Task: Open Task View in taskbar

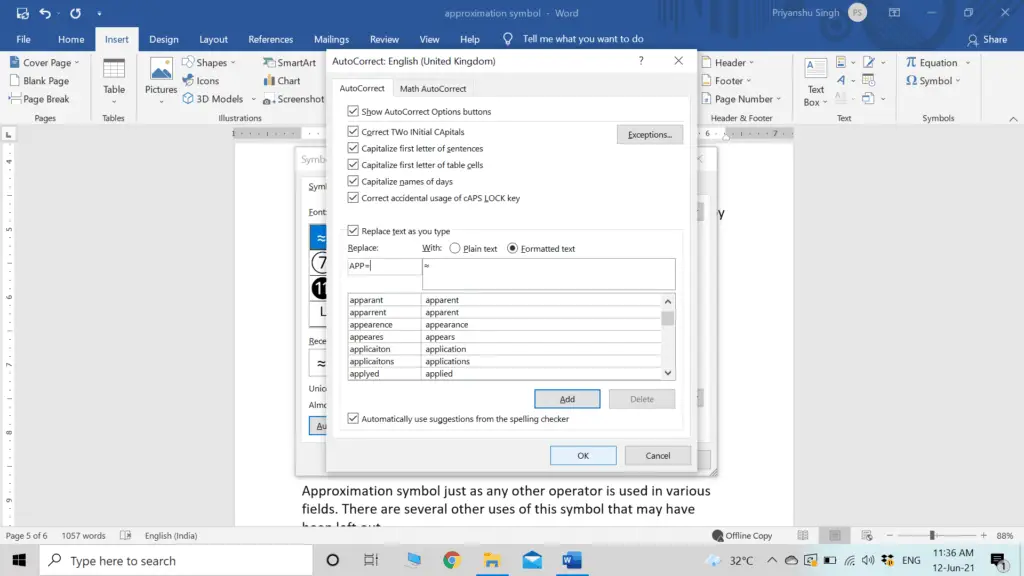Action: pos(371,560)
